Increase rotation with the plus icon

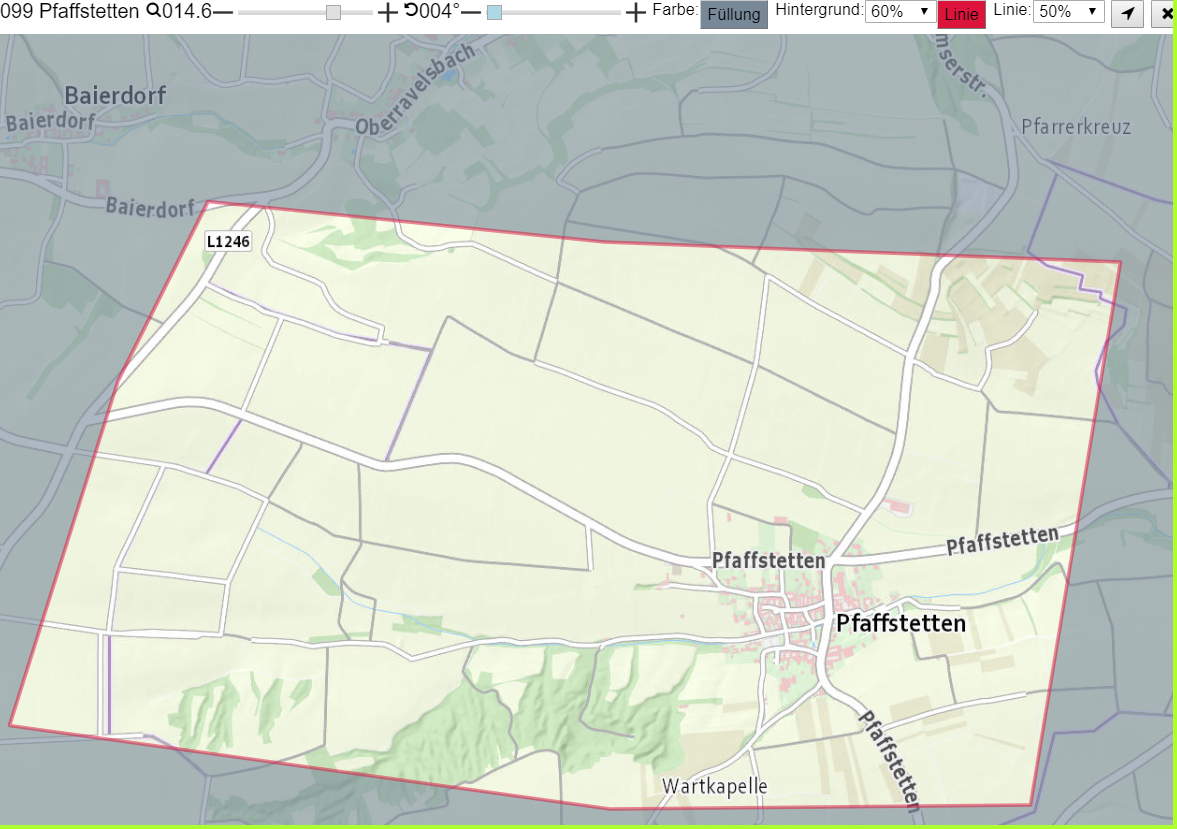(x=635, y=12)
